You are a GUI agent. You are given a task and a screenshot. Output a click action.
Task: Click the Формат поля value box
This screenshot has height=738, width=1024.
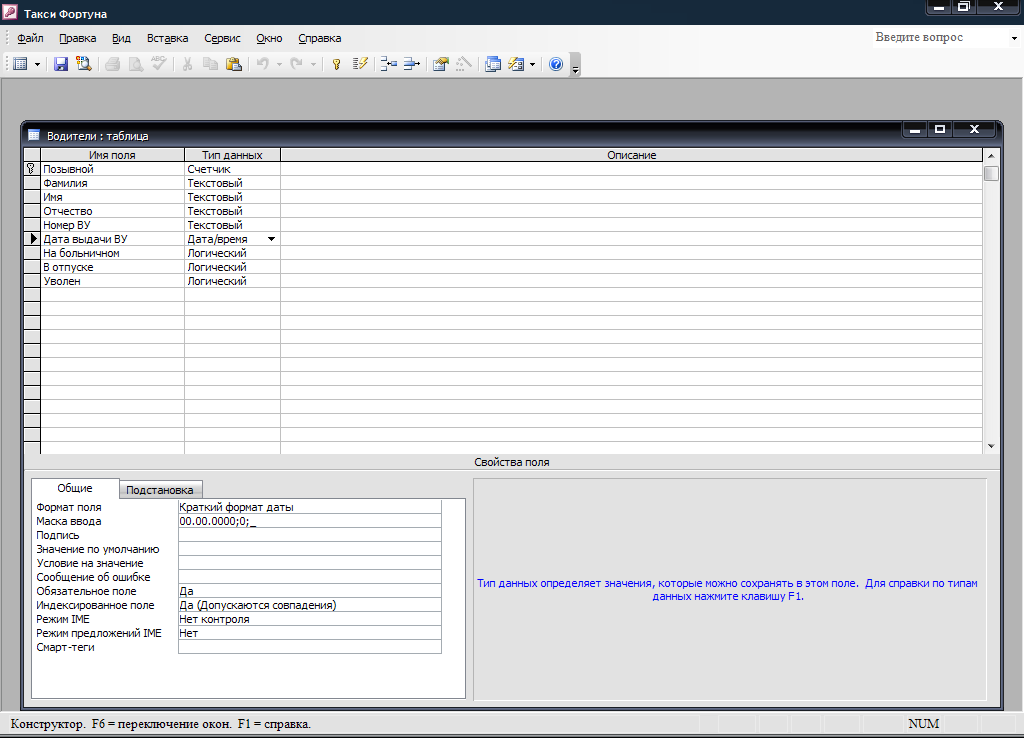point(310,507)
